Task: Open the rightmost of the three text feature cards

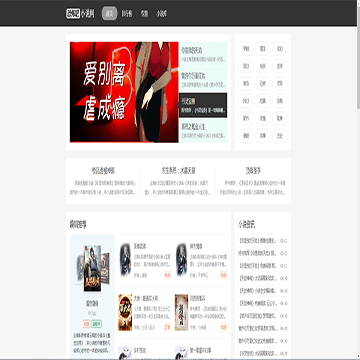Action: click(253, 181)
